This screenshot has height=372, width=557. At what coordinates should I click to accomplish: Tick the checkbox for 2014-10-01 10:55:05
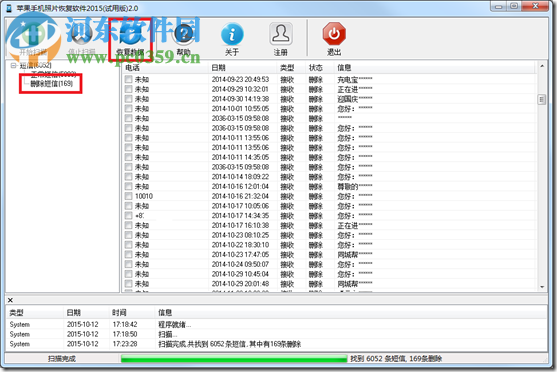pyautogui.click(x=128, y=108)
